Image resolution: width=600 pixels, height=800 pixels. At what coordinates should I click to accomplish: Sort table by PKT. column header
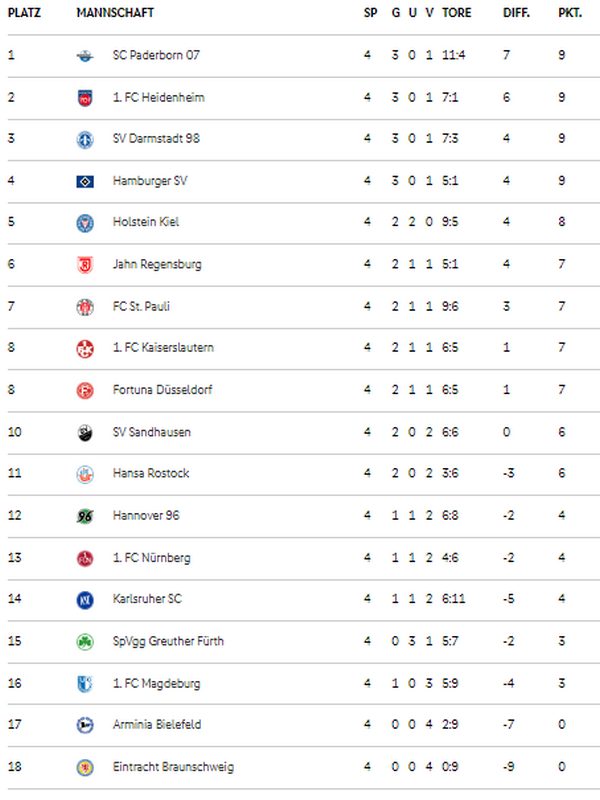[x=570, y=13]
